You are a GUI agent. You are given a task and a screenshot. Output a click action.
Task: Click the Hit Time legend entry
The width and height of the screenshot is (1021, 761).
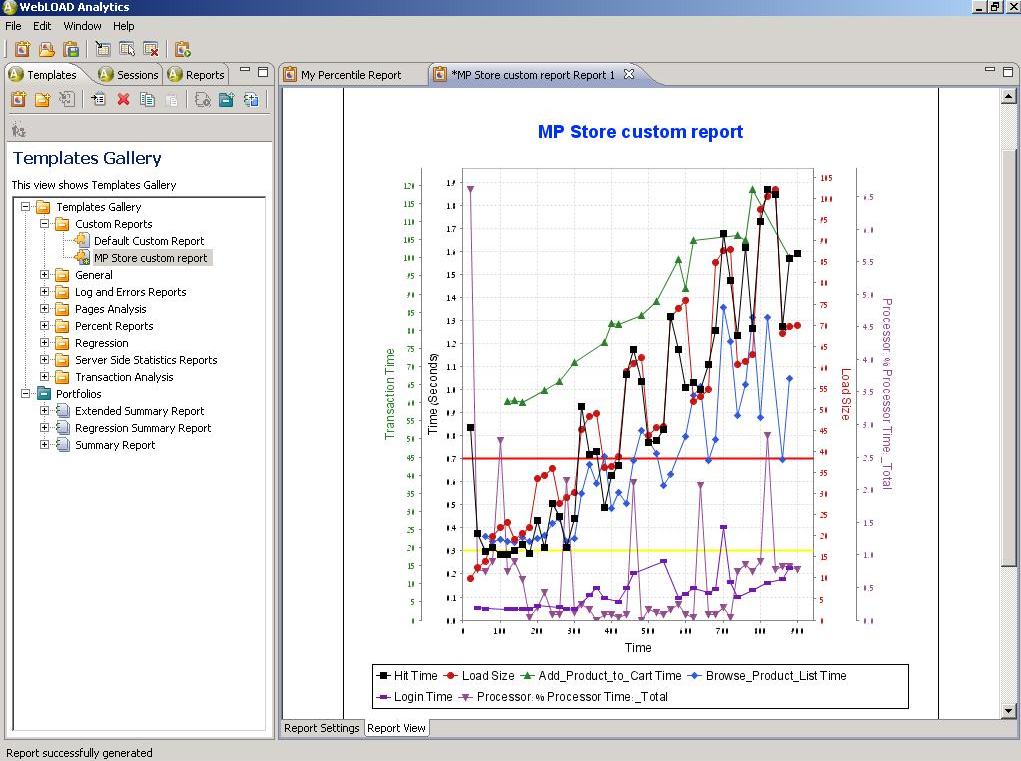pos(408,676)
